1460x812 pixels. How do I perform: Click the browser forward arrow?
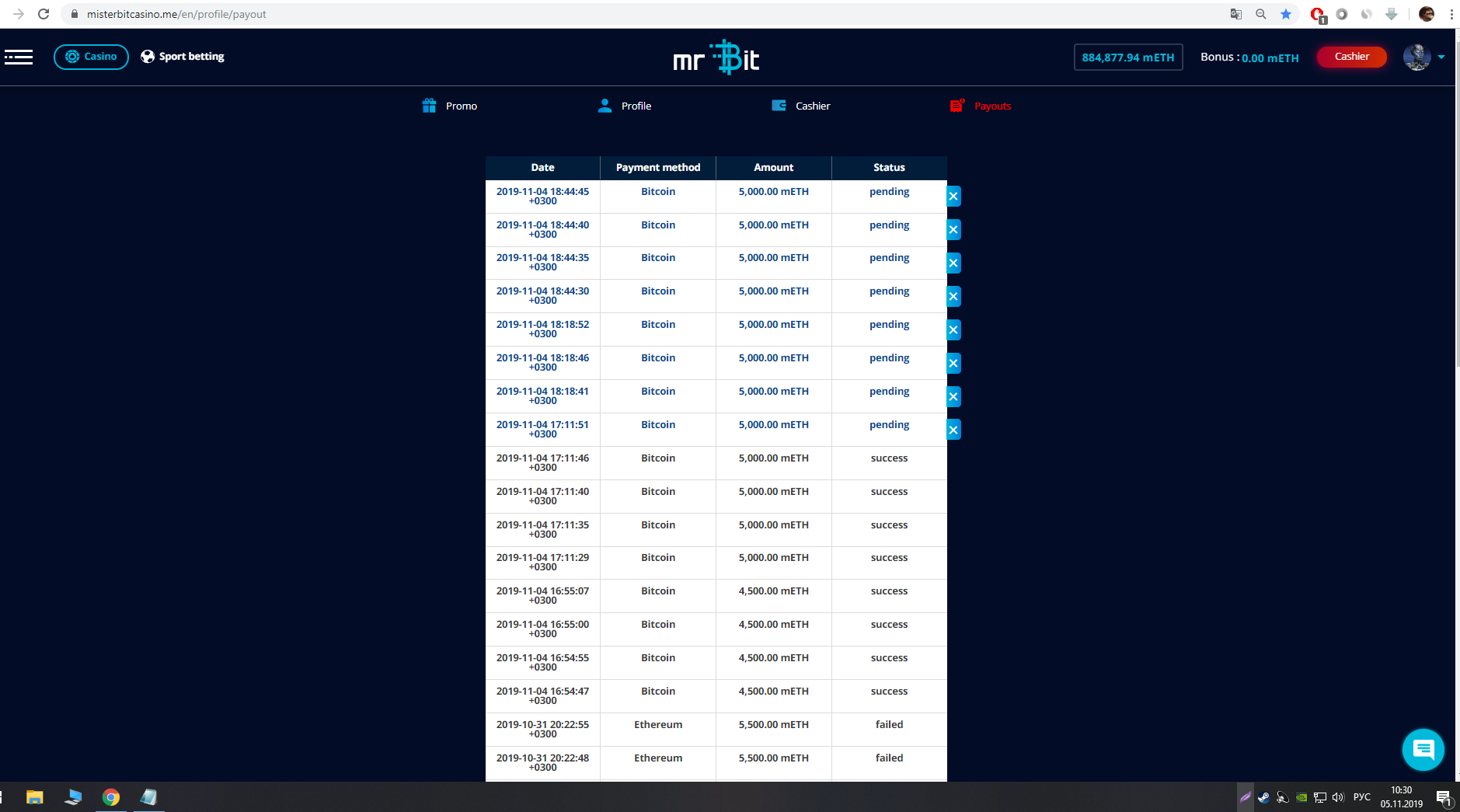tap(19, 14)
